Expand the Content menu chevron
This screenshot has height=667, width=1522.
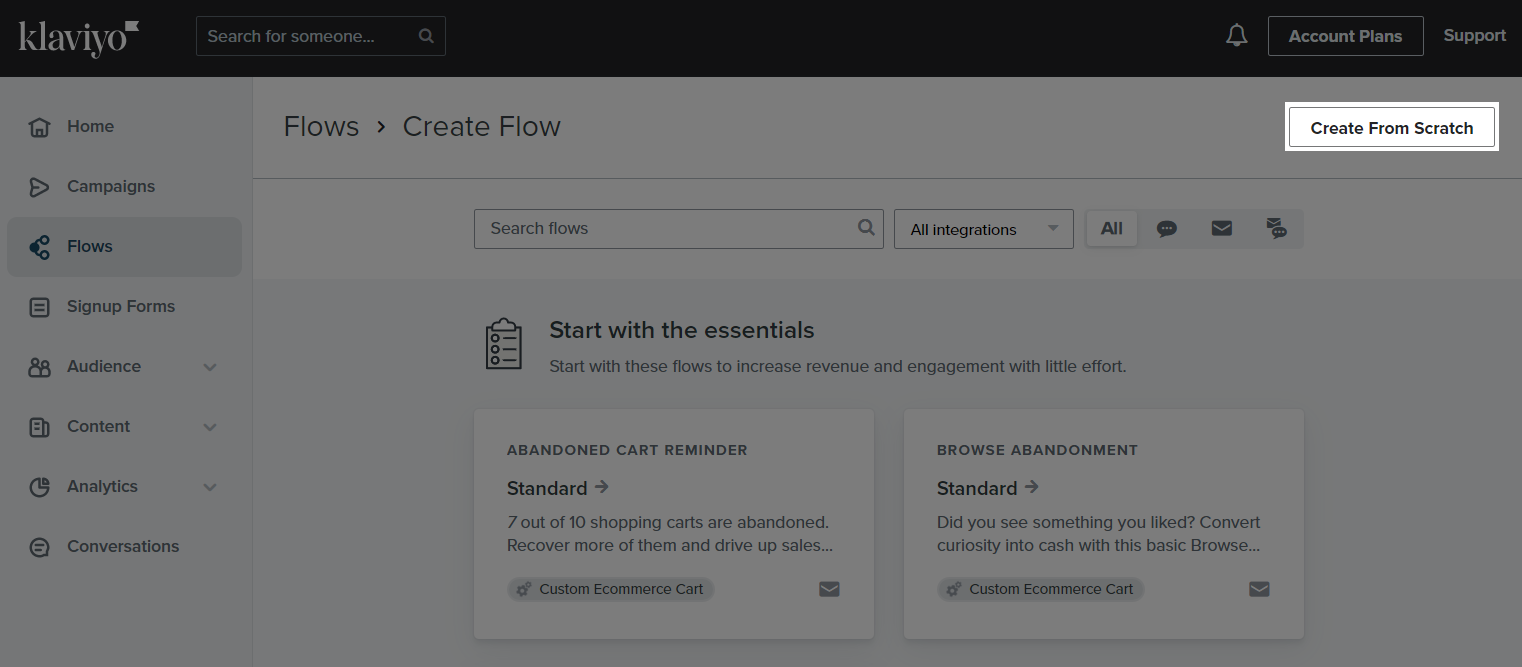210,427
